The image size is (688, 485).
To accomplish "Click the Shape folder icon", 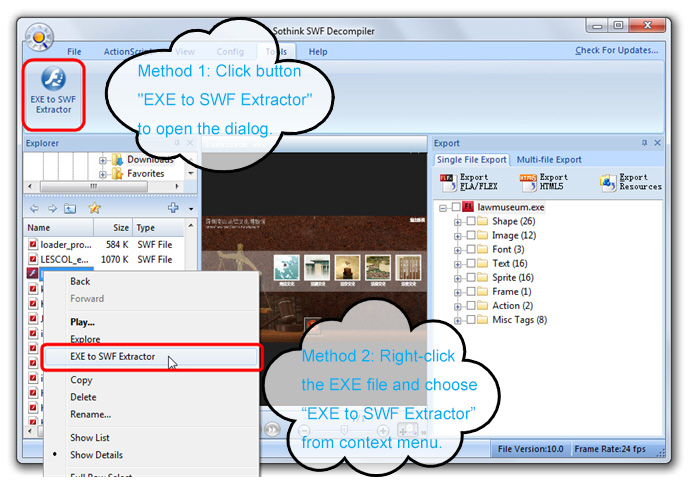I will (x=483, y=221).
